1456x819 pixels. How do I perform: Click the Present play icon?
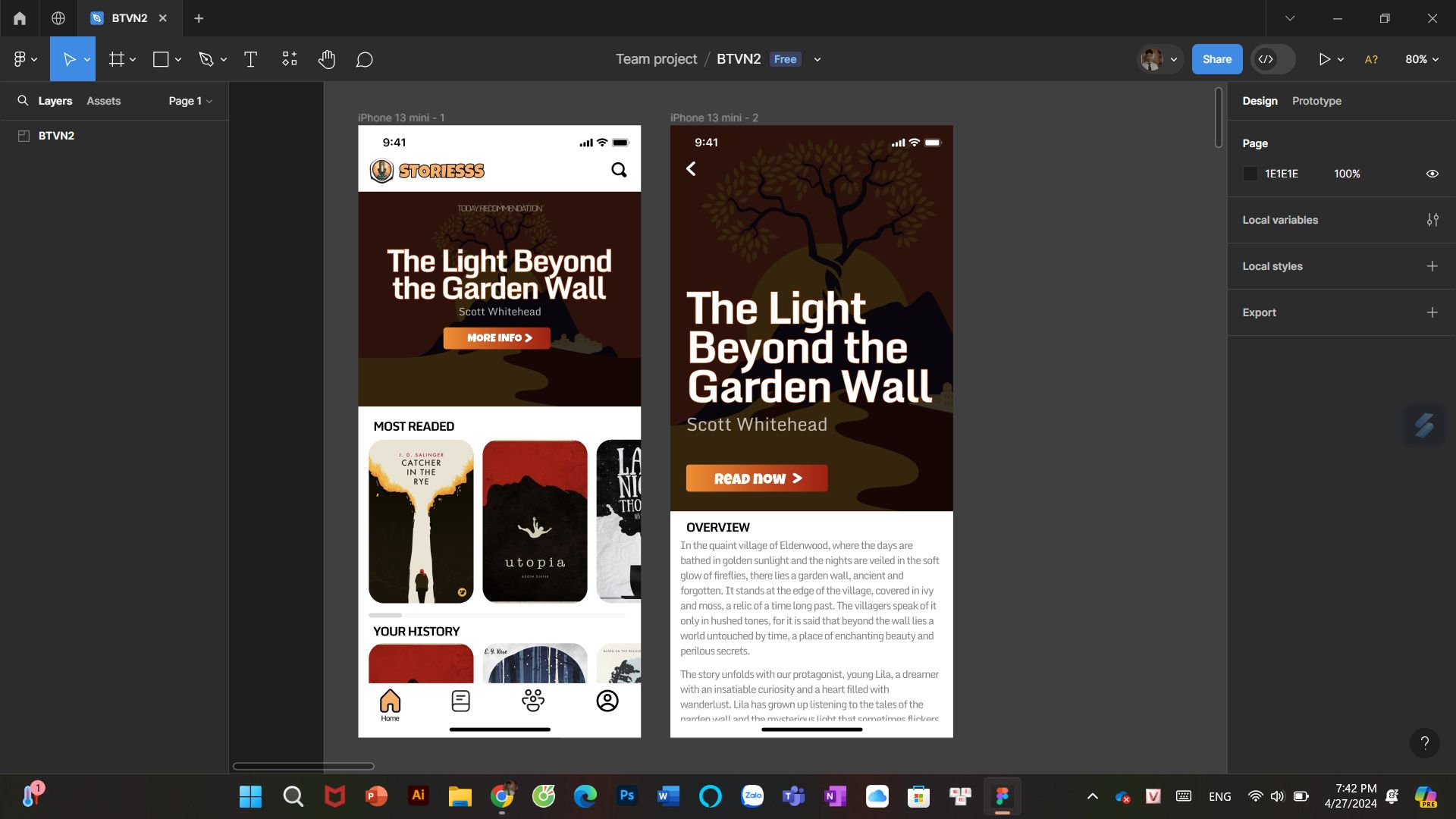pos(1324,59)
